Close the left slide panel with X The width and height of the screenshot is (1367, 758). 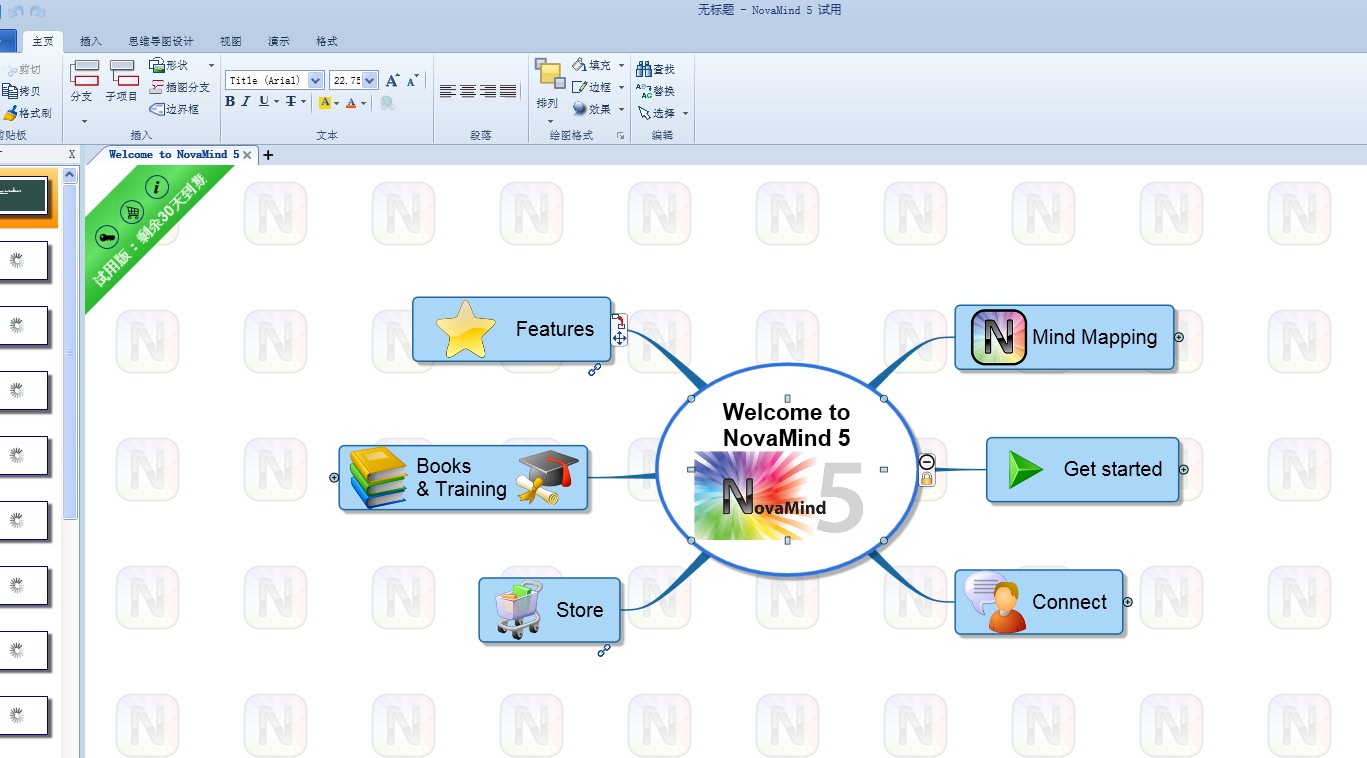(x=72, y=154)
